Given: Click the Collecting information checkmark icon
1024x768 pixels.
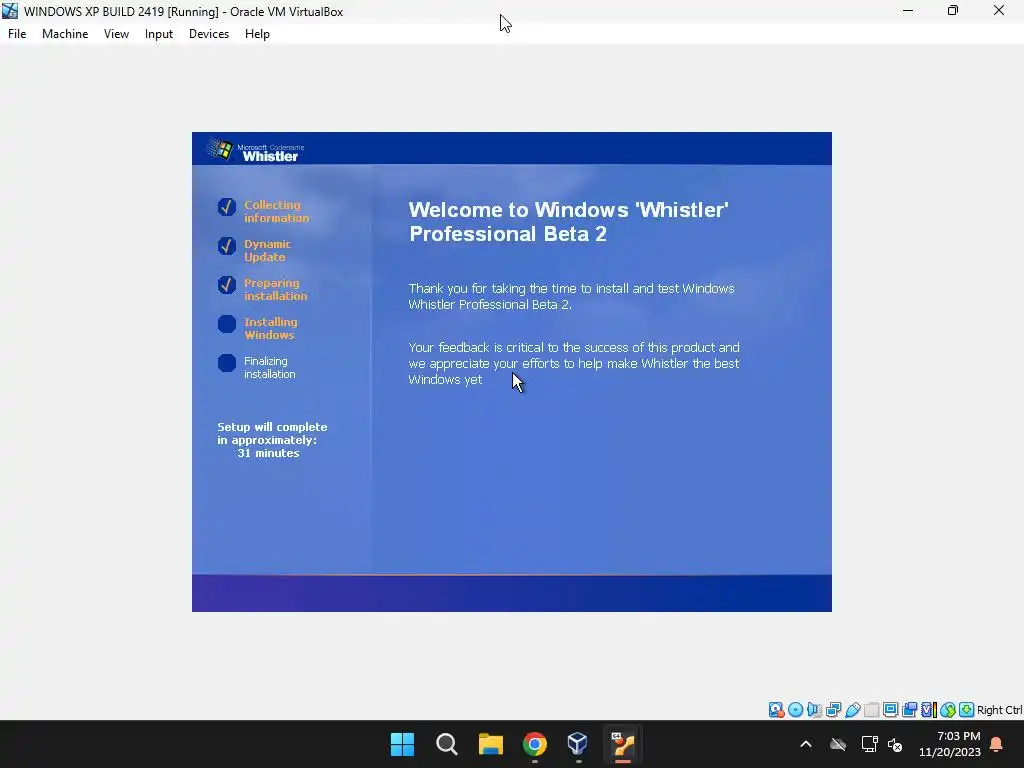Looking at the screenshot, I should 227,207.
